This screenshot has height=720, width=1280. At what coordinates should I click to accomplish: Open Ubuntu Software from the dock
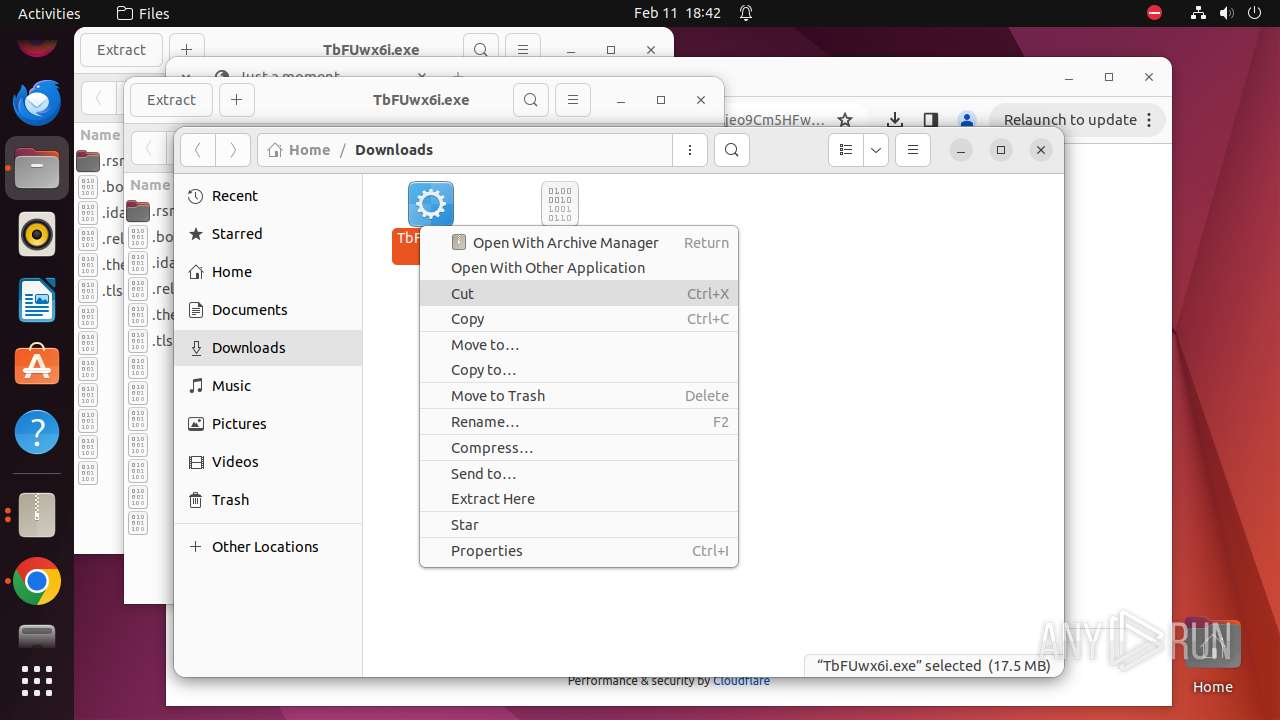click(x=37, y=367)
